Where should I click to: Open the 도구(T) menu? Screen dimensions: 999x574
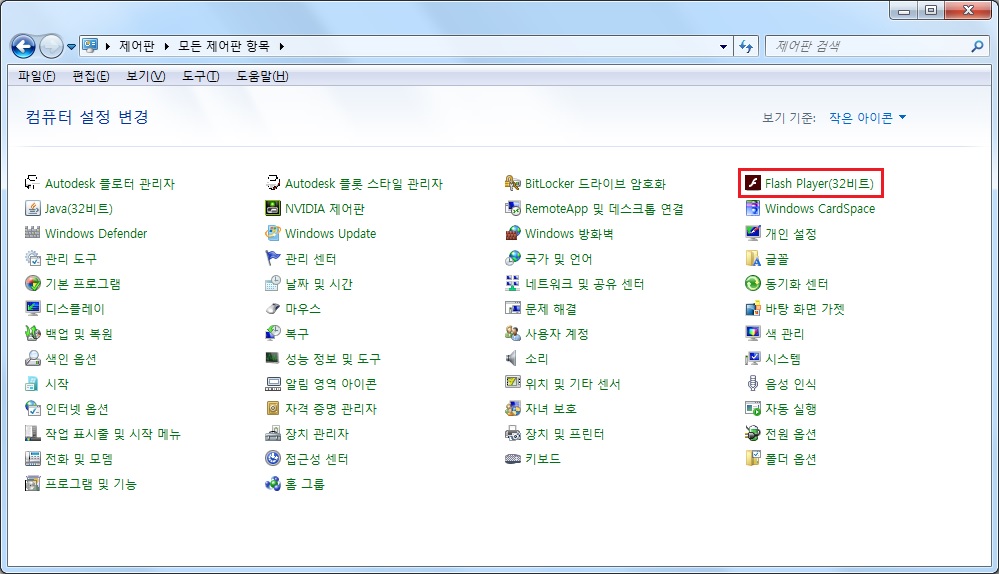click(x=200, y=77)
